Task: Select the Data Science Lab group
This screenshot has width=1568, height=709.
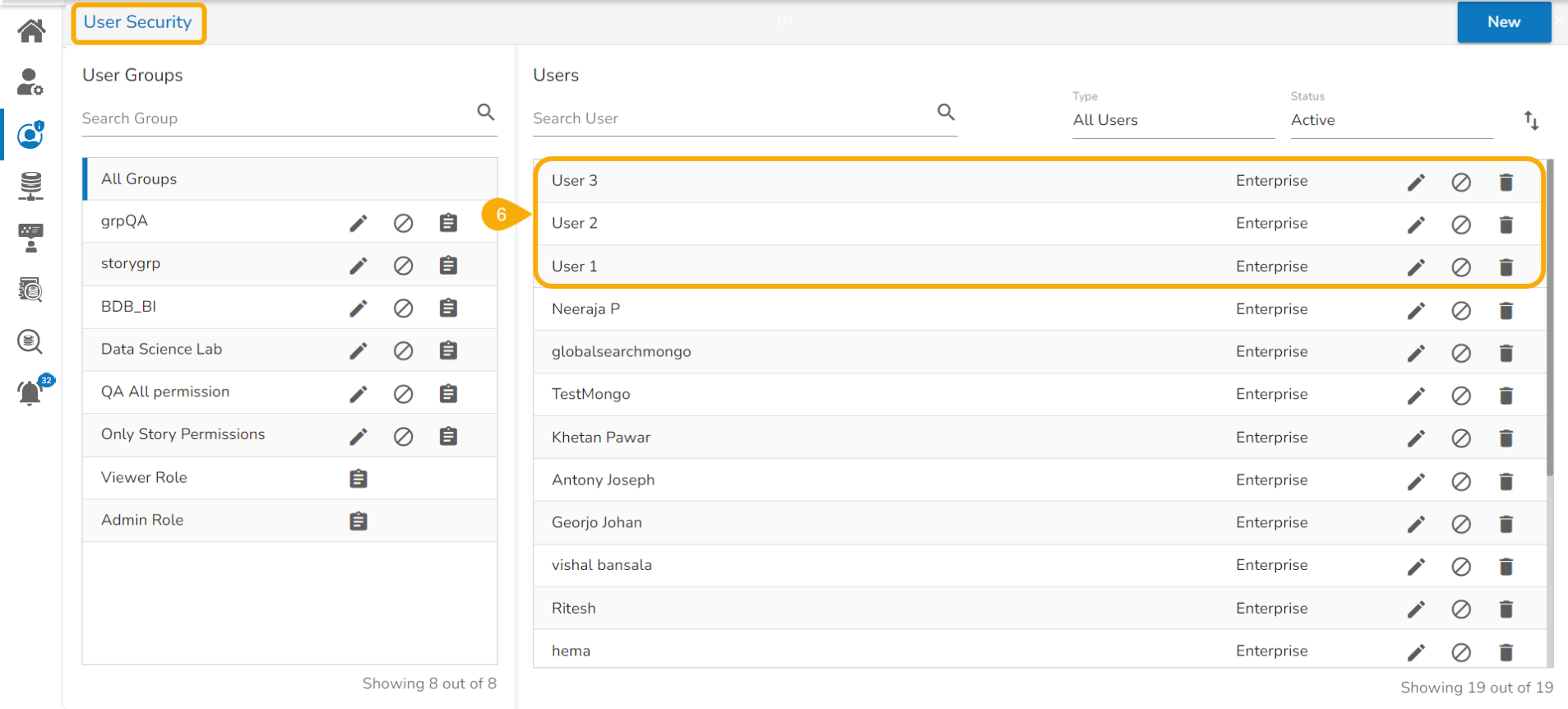Action: [161, 350]
